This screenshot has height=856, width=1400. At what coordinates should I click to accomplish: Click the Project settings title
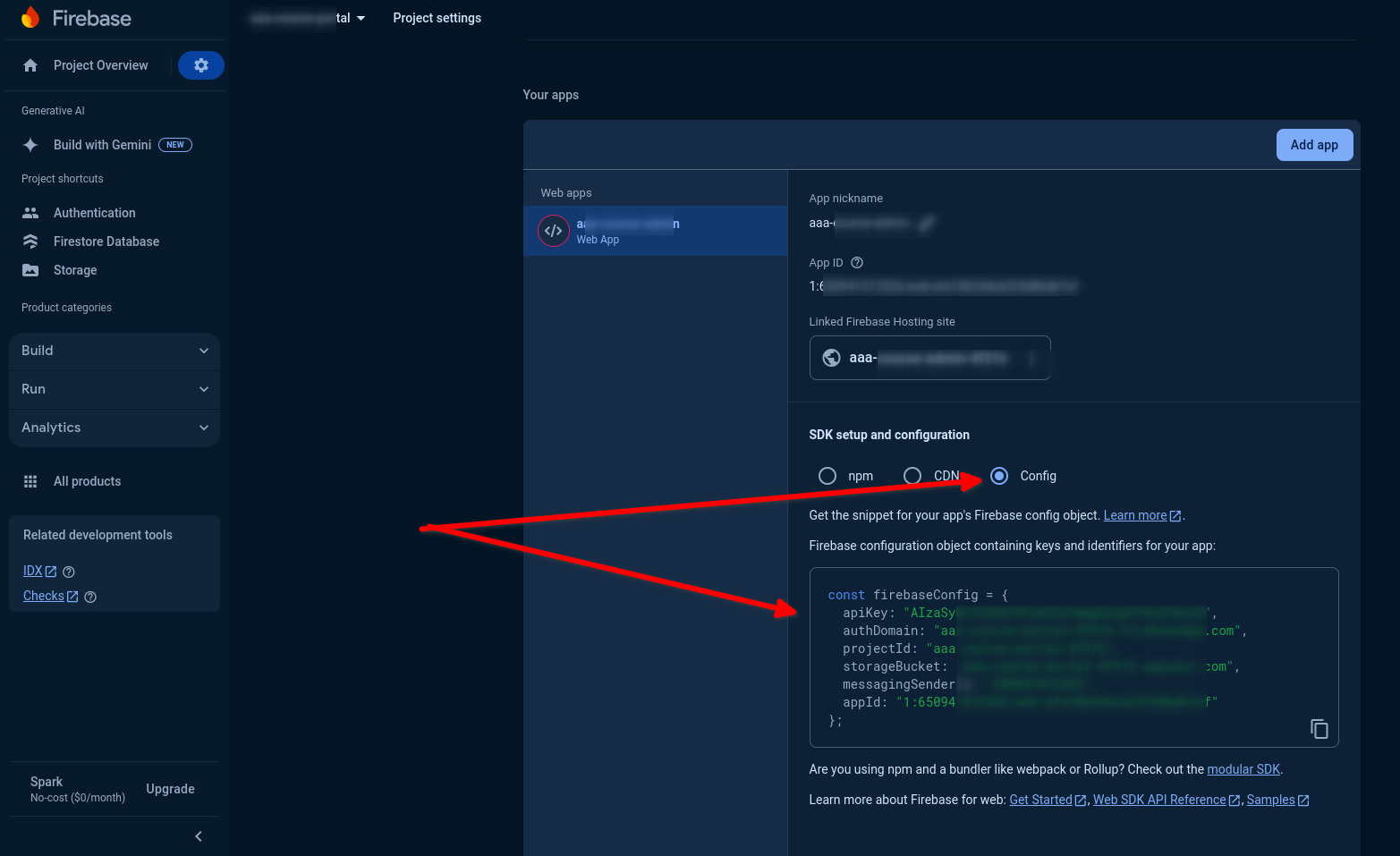437,18
